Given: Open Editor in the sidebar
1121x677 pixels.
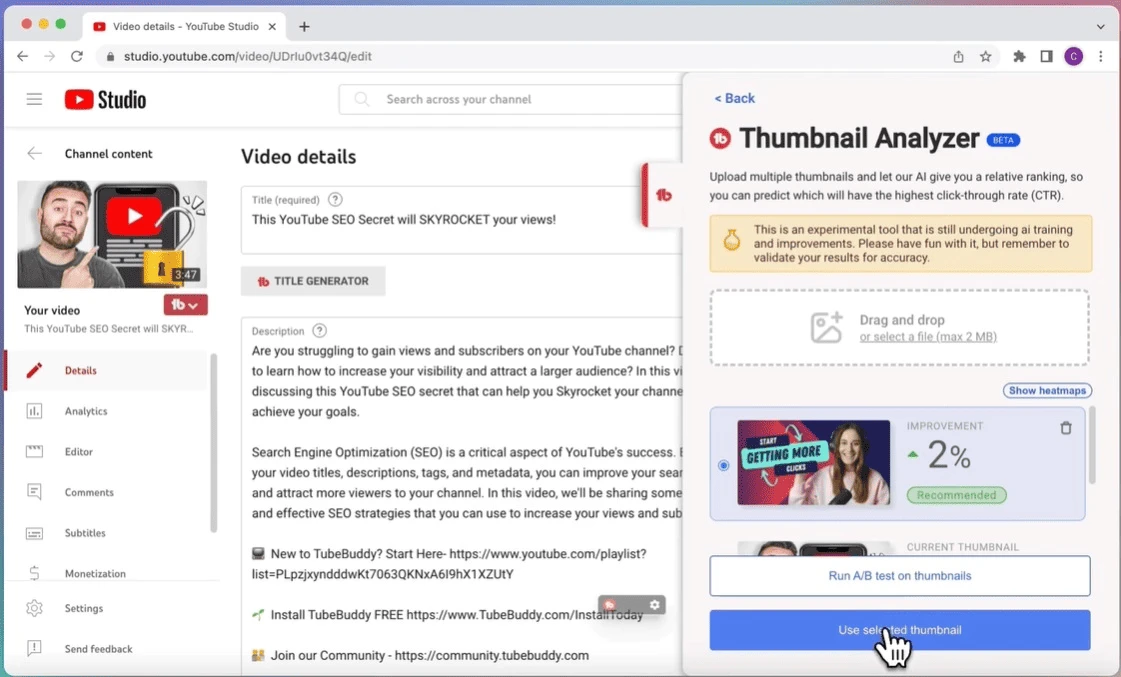Looking at the screenshot, I should click(79, 452).
